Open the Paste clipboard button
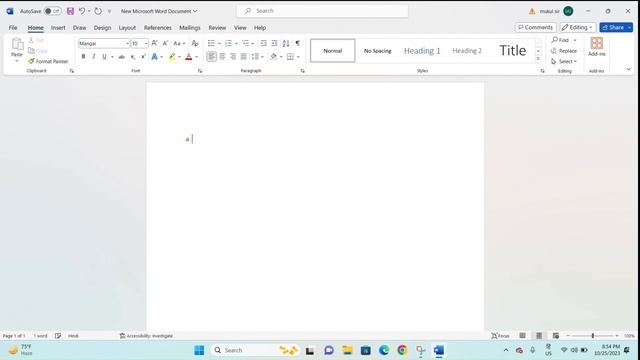The width and height of the screenshot is (640, 360). 17,49
